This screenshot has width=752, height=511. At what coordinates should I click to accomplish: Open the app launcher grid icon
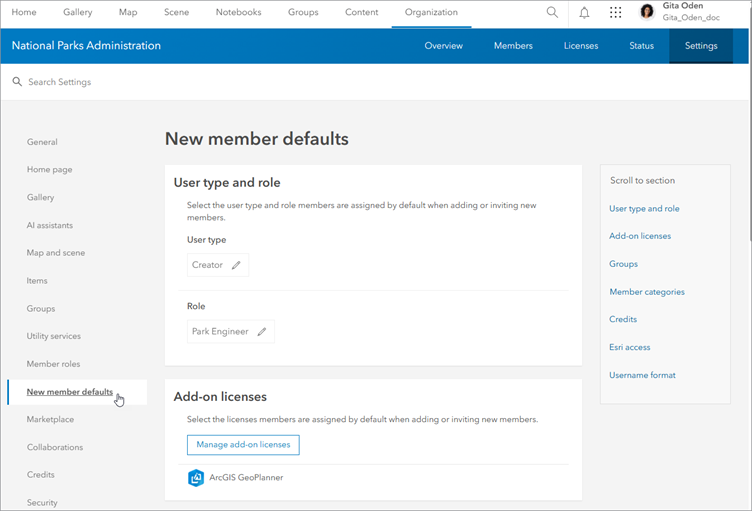(615, 13)
